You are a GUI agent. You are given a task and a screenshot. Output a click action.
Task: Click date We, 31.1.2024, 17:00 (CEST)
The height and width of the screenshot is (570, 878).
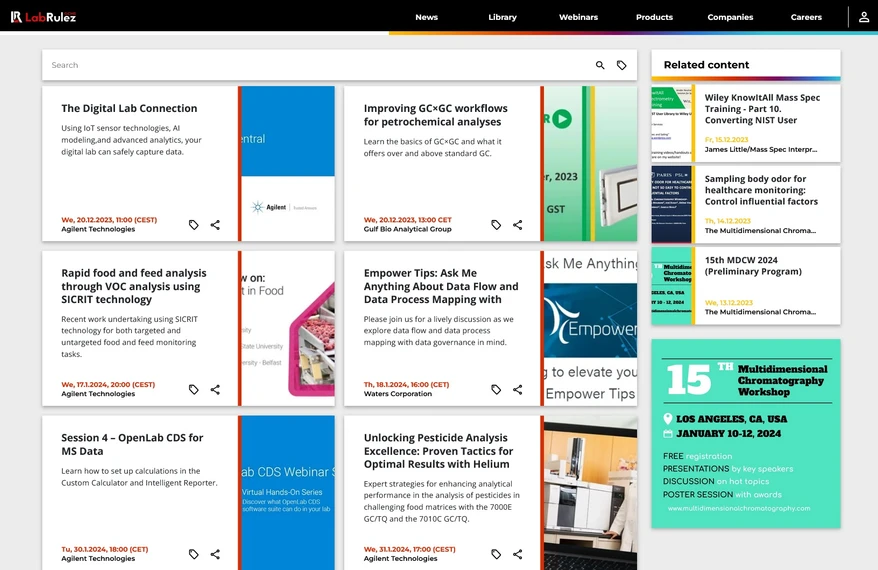[409, 549]
